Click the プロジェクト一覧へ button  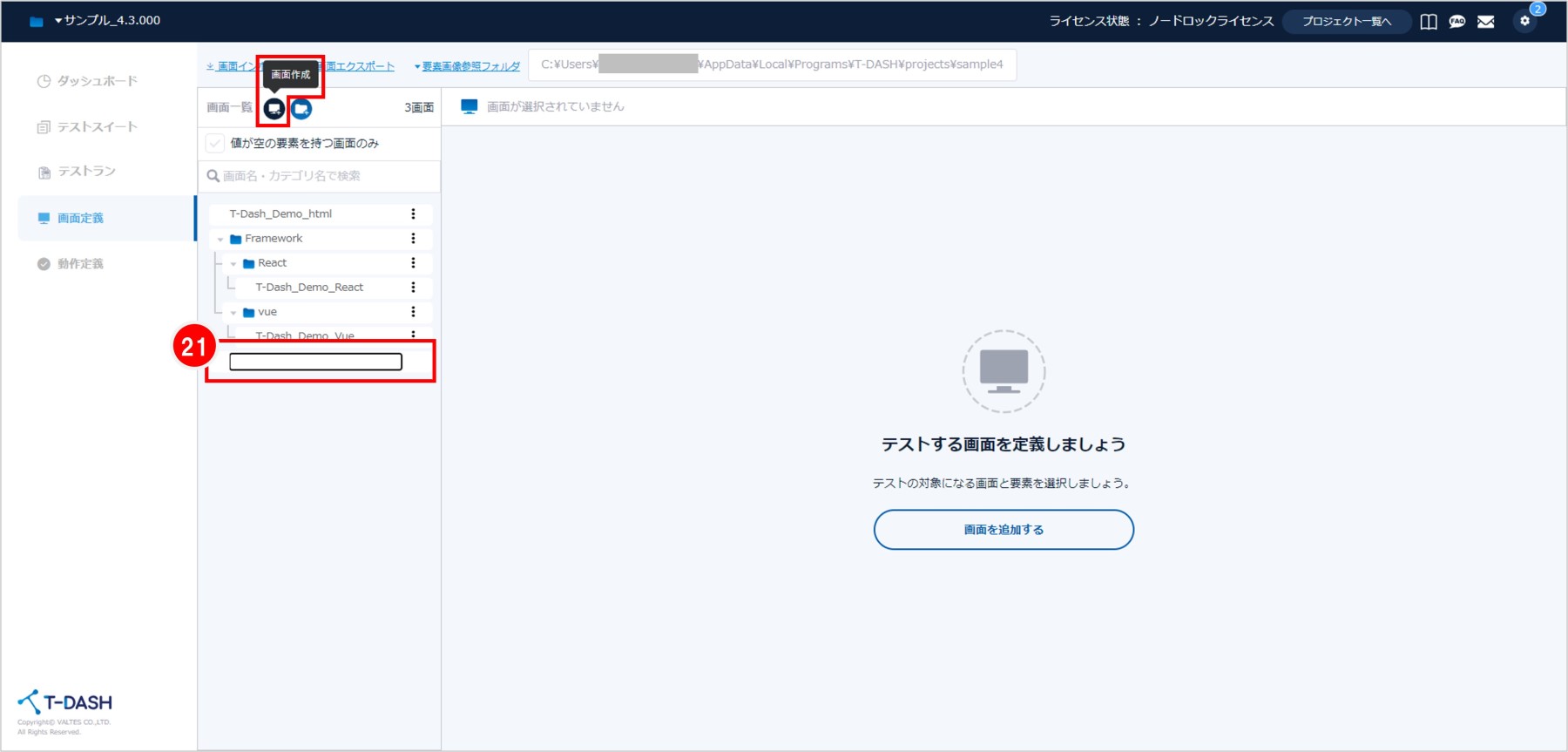(x=1346, y=22)
